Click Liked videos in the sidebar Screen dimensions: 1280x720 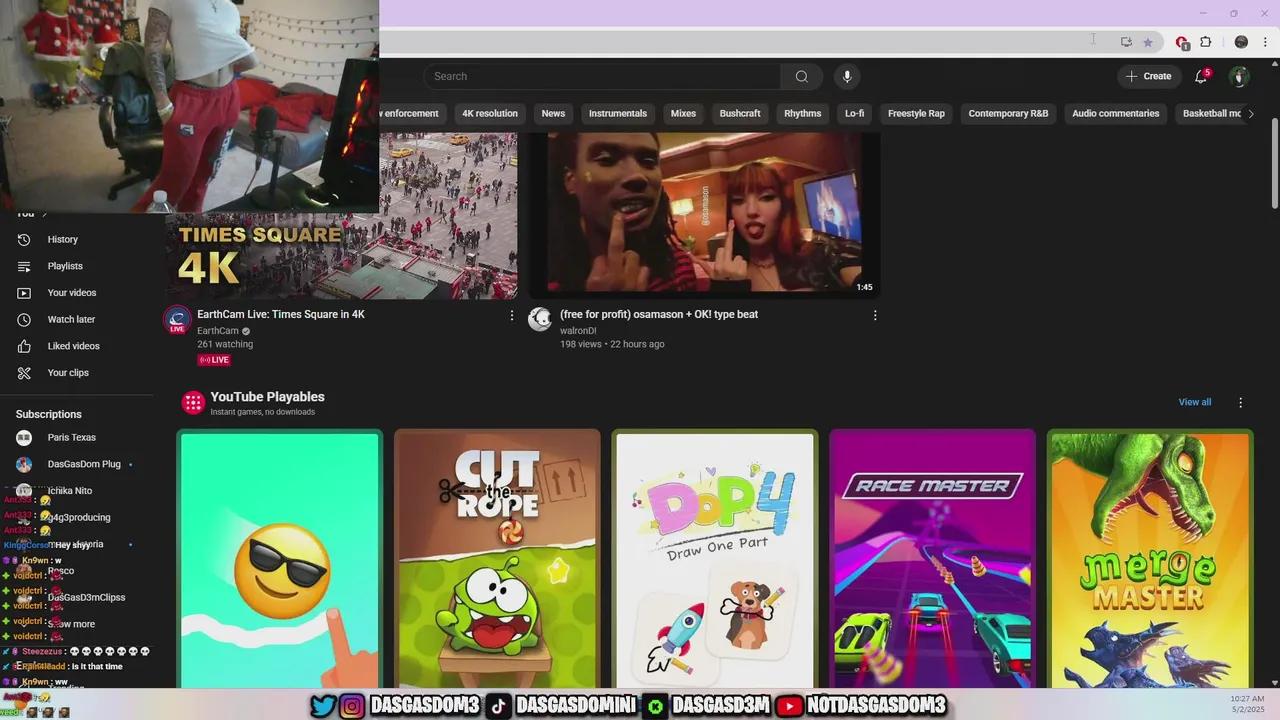point(74,346)
